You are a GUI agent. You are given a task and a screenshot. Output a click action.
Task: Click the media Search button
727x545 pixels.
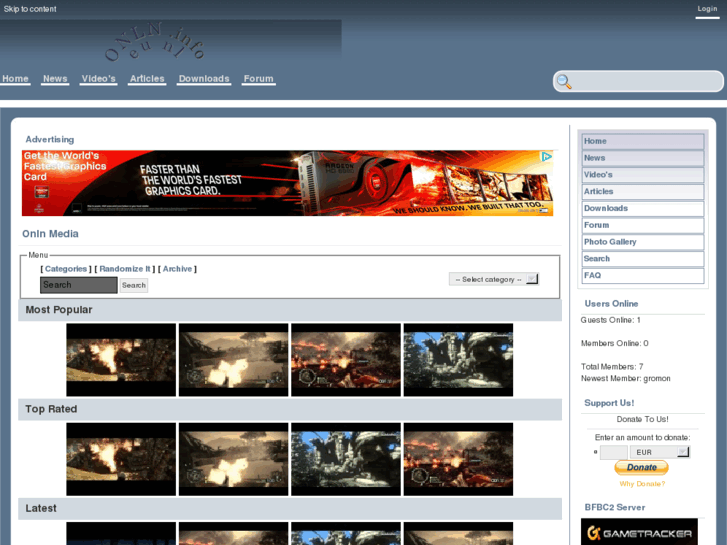tap(134, 285)
